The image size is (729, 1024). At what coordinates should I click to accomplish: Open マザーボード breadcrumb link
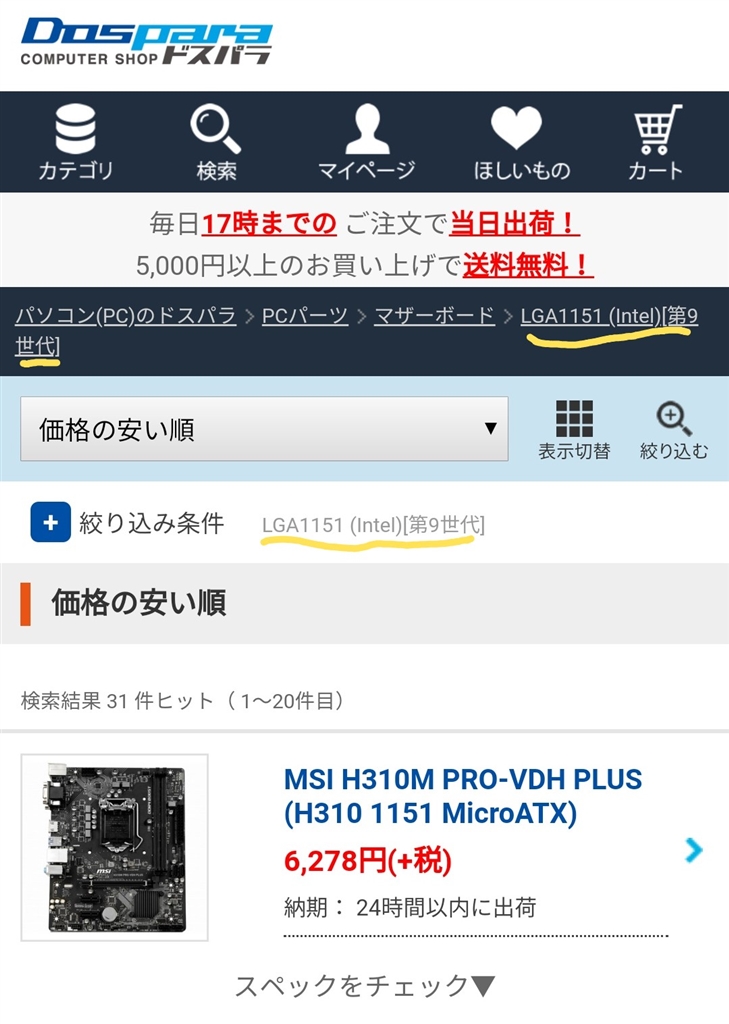click(x=434, y=316)
